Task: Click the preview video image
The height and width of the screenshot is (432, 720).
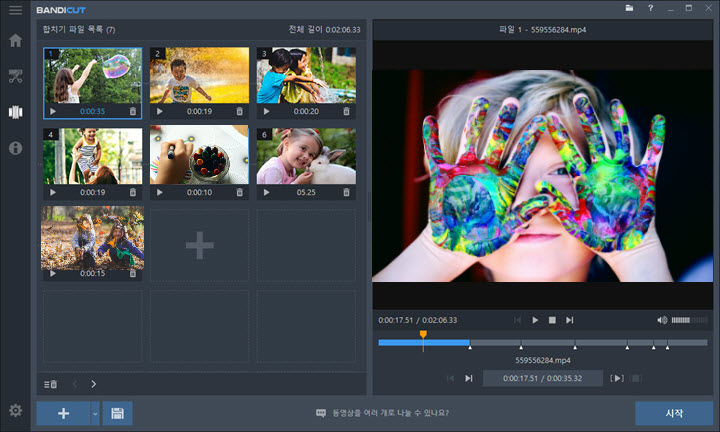Action: pyautogui.click(x=542, y=176)
